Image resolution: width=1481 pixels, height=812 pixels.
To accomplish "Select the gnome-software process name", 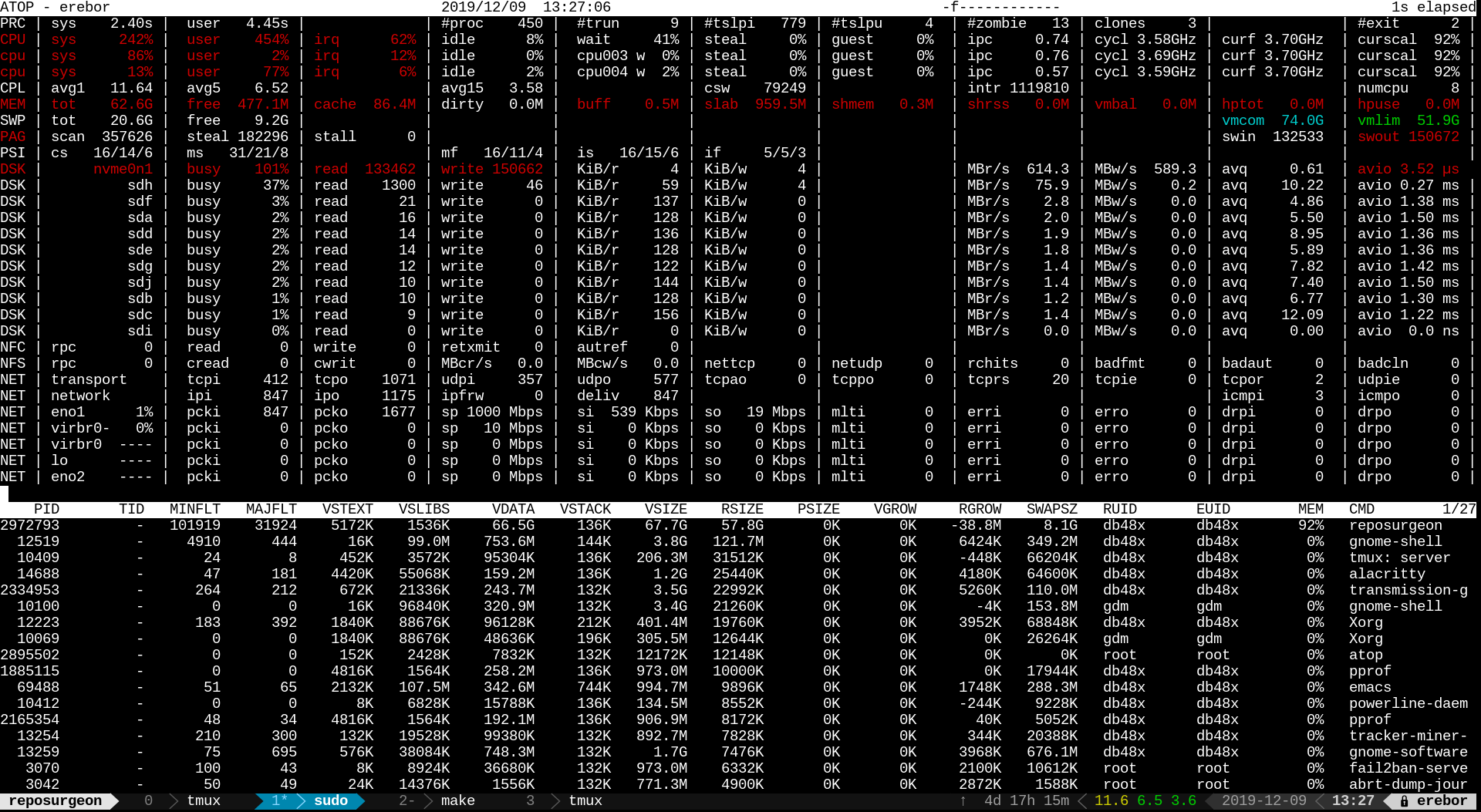I will point(1408,753).
